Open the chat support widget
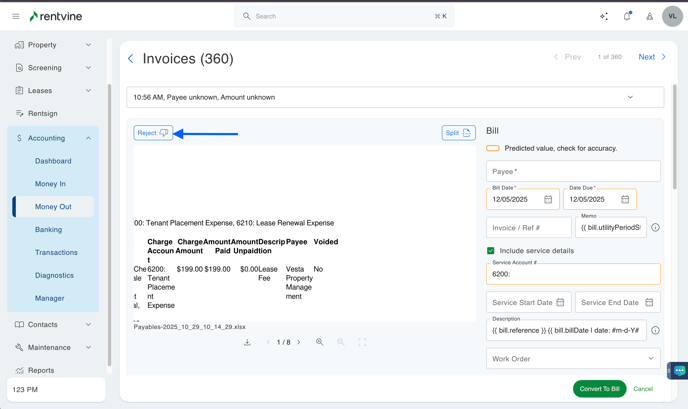 point(679,370)
